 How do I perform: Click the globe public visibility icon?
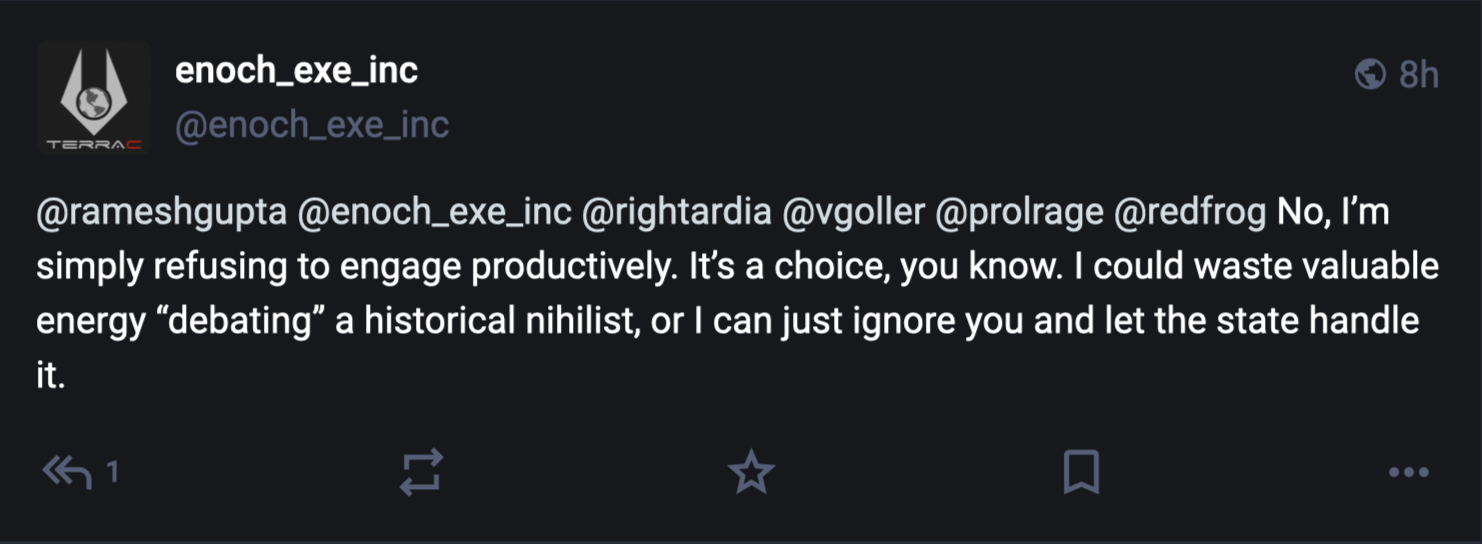(1369, 74)
